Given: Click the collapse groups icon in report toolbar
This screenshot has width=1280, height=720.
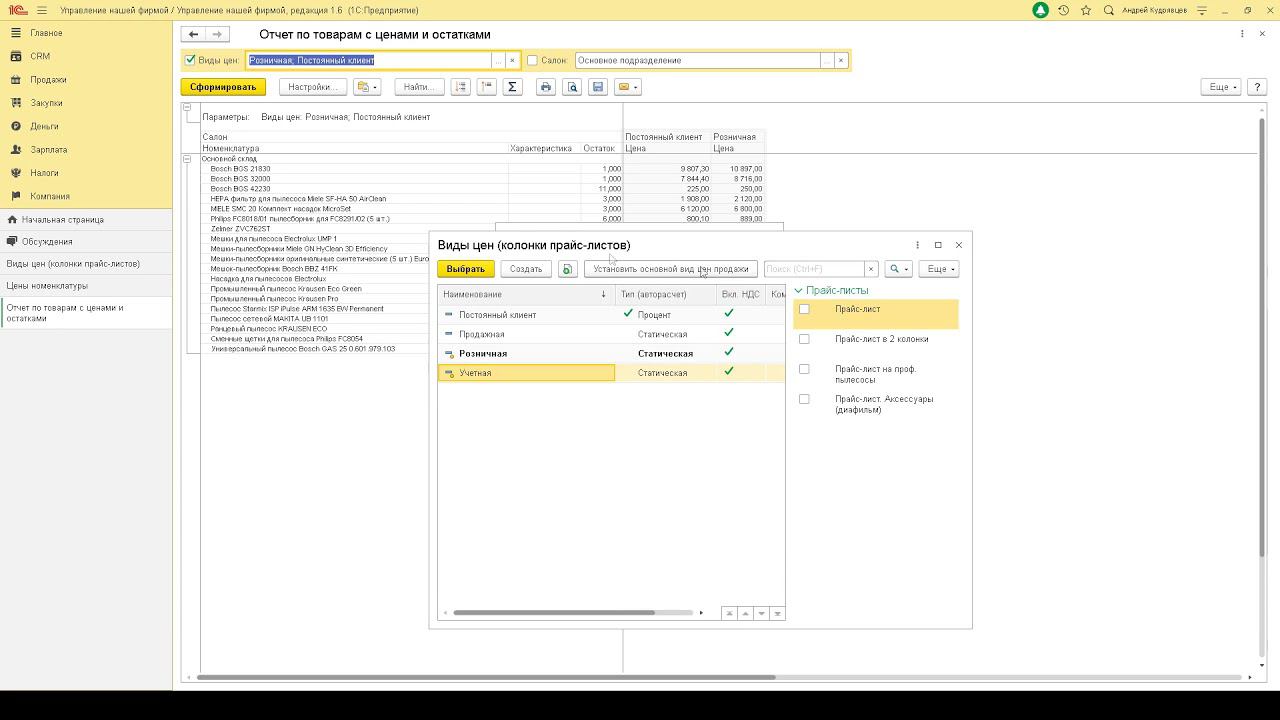Looking at the screenshot, I should 487,87.
